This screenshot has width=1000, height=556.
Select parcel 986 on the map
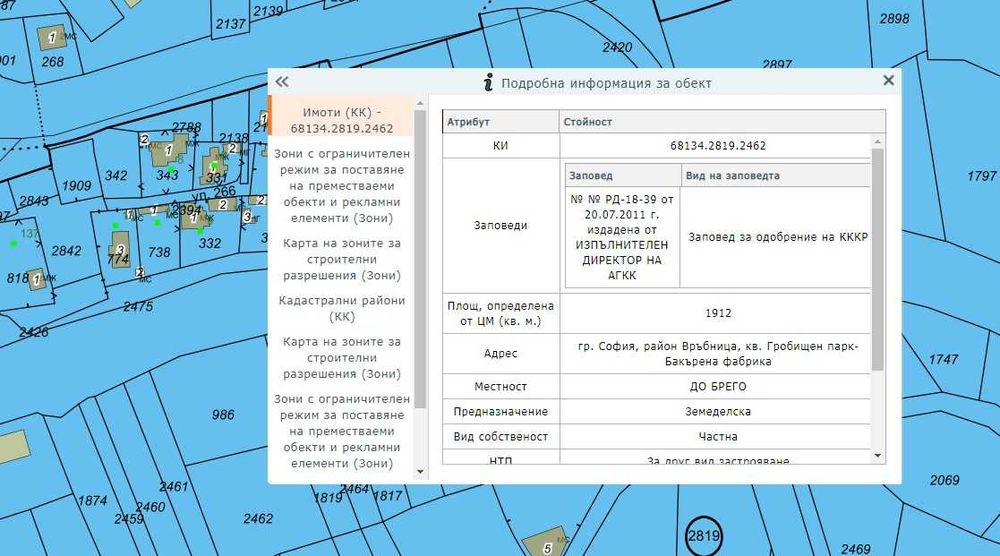[223, 415]
